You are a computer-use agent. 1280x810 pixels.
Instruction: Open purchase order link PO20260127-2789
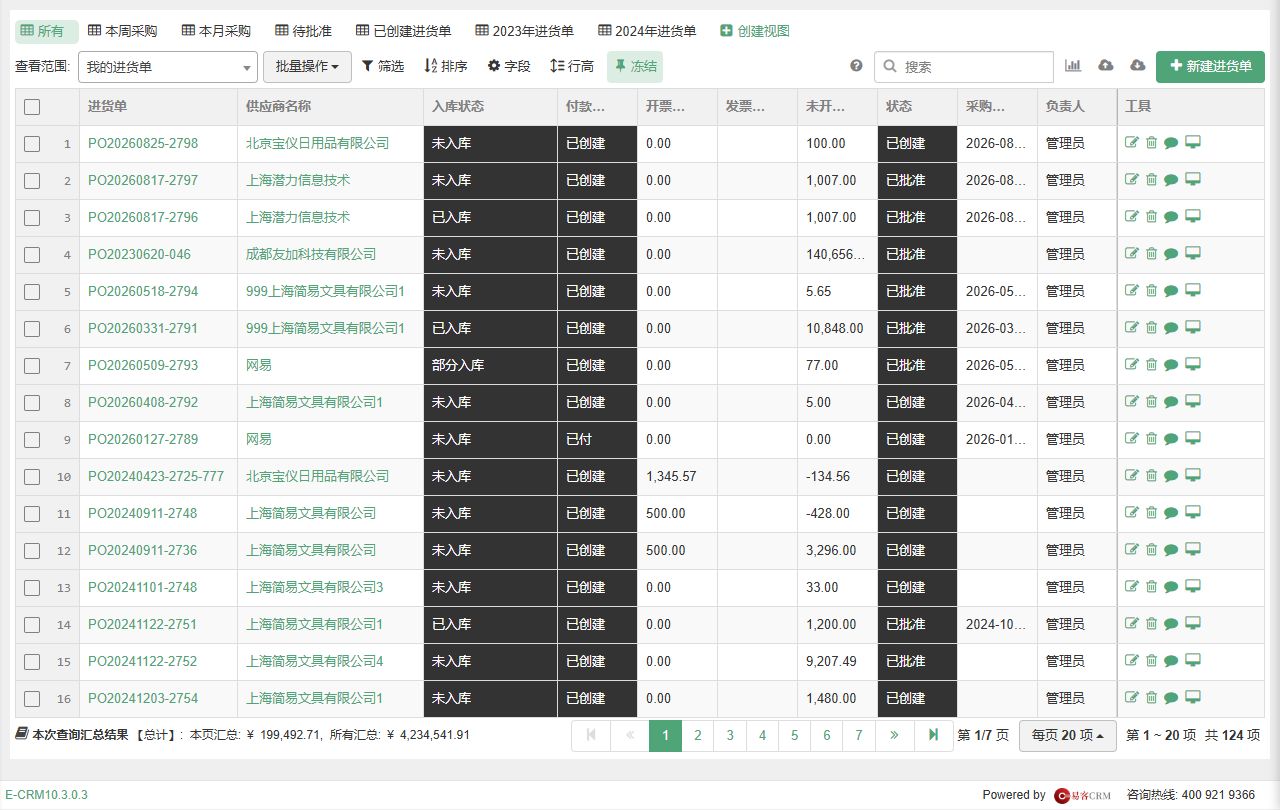click(x=143, y=439)
